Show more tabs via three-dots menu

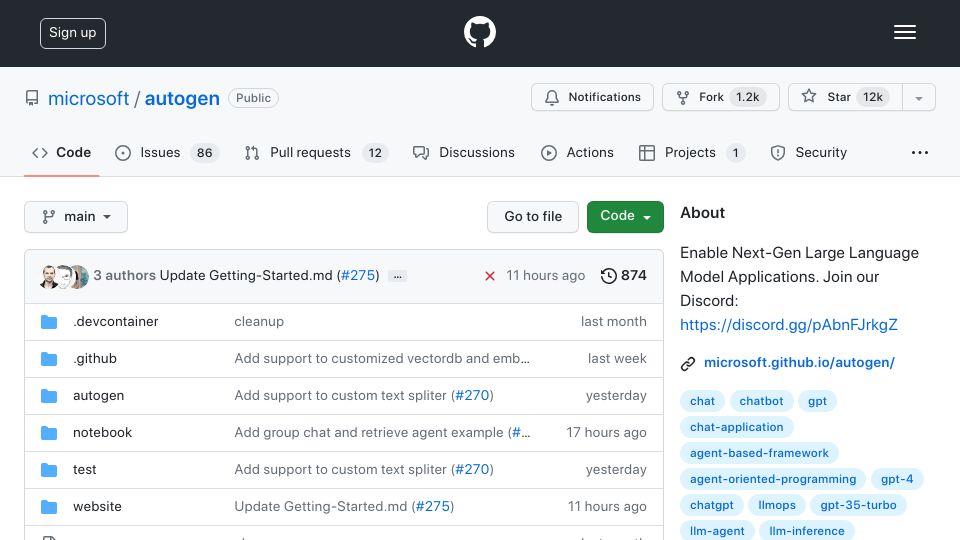click(x=920, y=152)
